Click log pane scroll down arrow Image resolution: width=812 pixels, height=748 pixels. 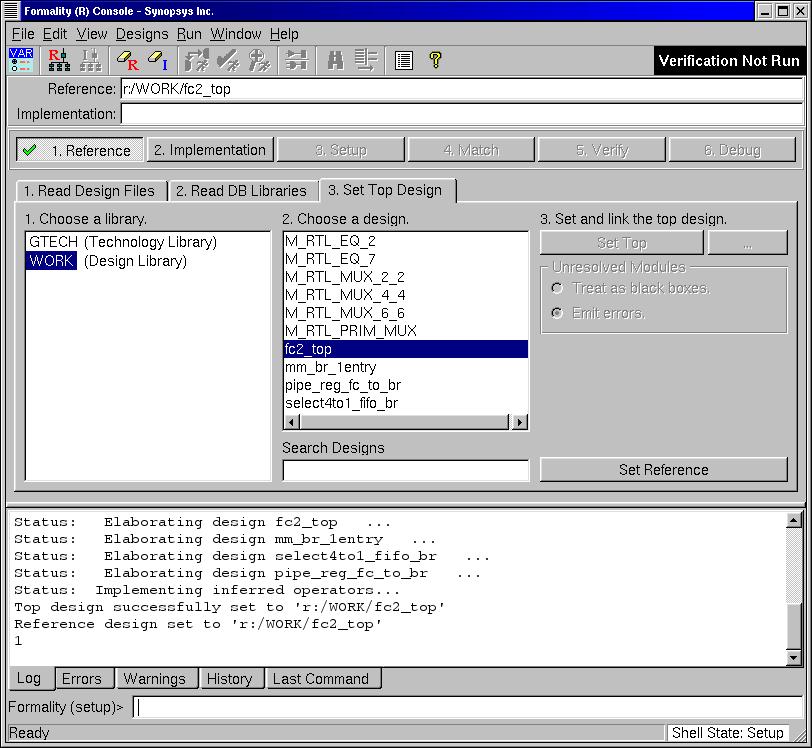point(793,657)
